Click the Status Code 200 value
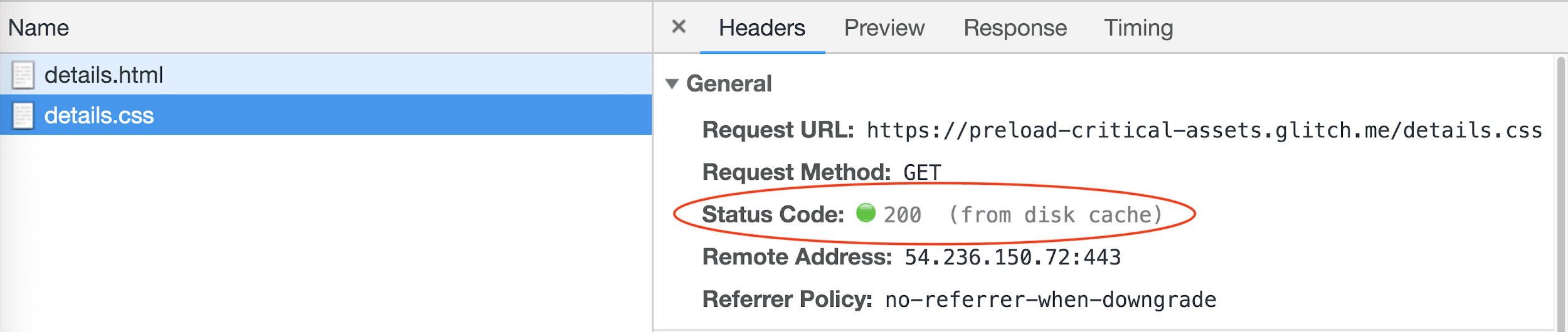This screenshot has height=332, width=1568. click(x=902, y=215)
